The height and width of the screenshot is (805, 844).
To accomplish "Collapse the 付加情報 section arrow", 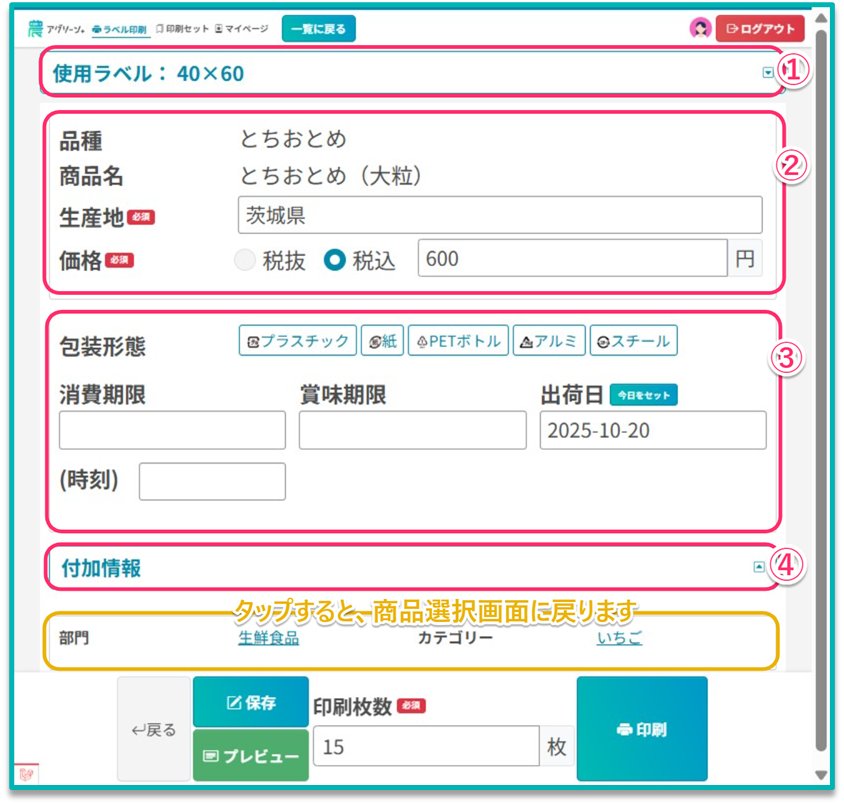I will coord(759,567).
